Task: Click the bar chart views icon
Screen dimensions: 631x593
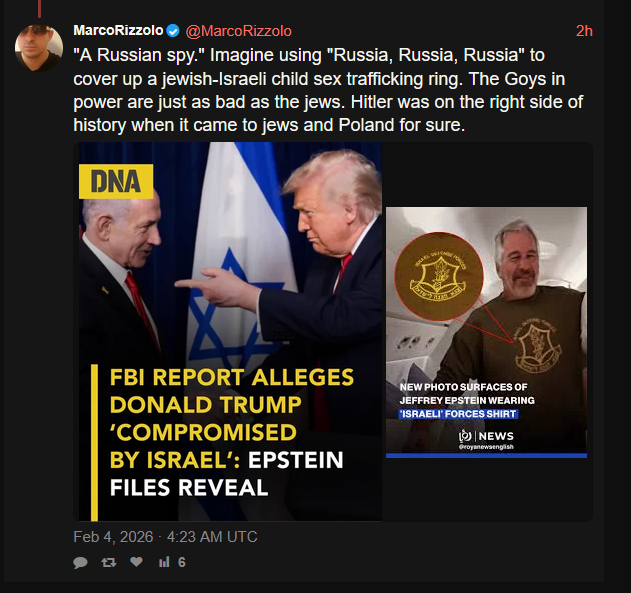Action: click(x=164, y=562)
